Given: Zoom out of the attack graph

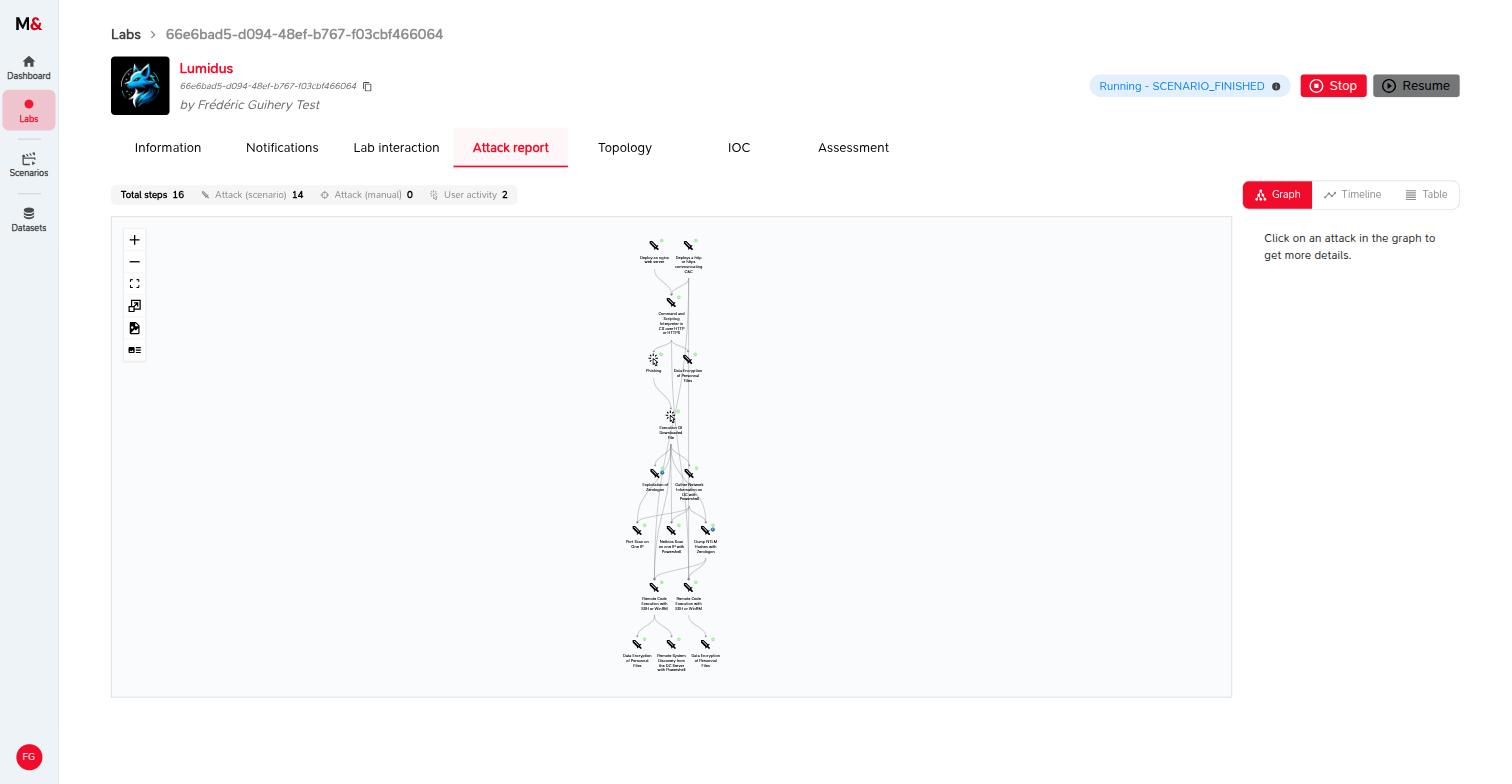Looking at the screenshot, I should (134, 262).
